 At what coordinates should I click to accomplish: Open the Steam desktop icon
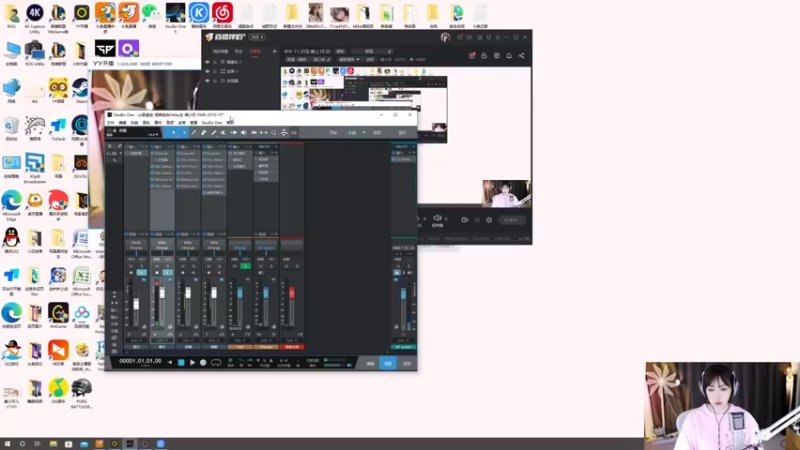click(x=81, y=90)
